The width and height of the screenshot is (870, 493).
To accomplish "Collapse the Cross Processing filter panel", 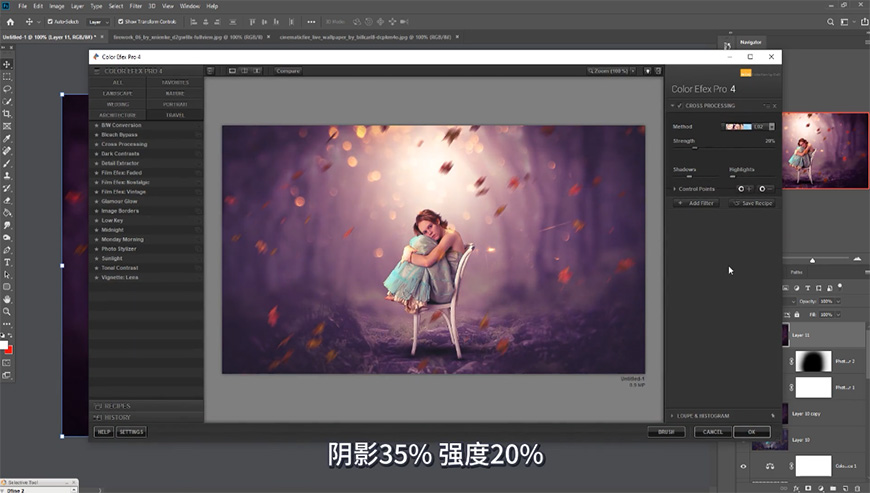I will [x=673, y=105].
